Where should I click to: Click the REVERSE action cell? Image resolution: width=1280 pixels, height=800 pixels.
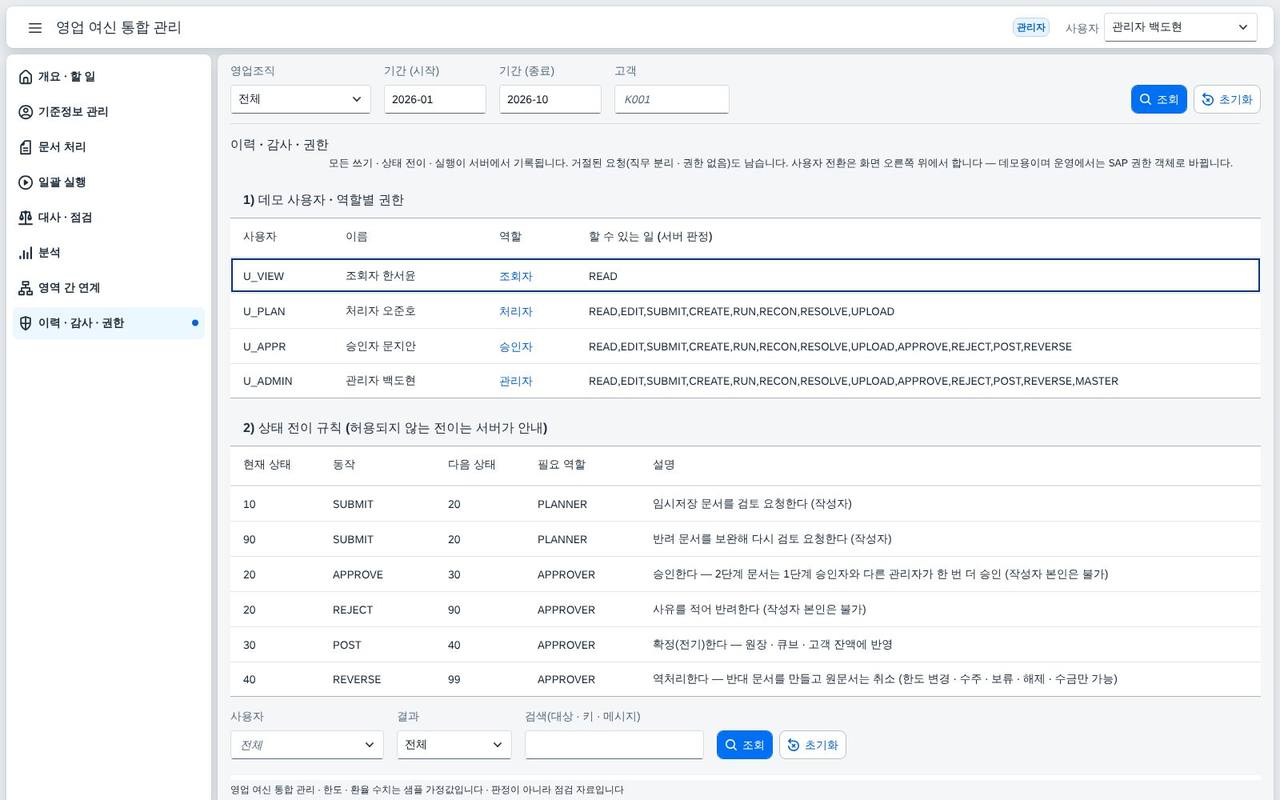click(357, 679)
